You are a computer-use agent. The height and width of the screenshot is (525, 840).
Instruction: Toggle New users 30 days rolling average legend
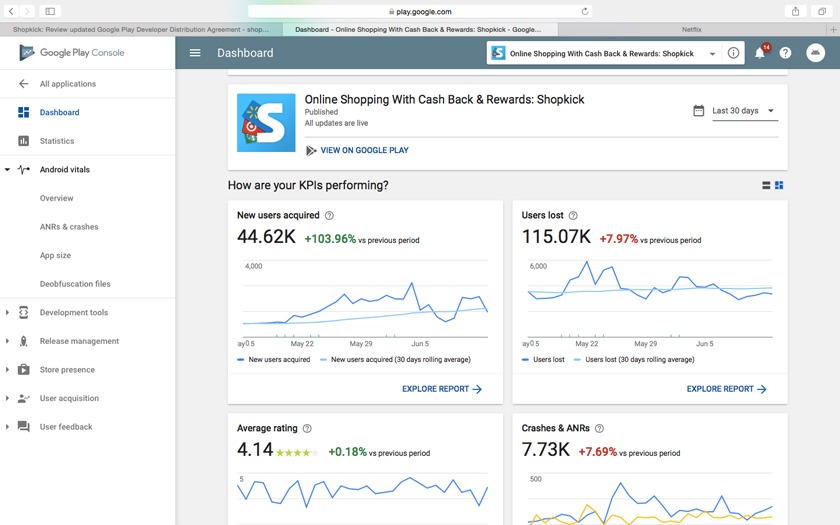pyautogui.click(x=395, y=359)
